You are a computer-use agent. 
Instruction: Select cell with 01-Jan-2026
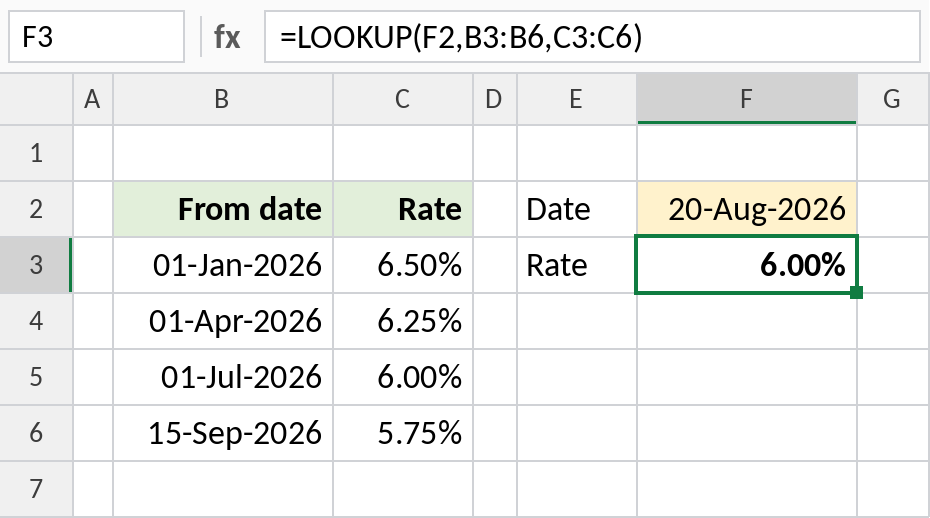223,265
